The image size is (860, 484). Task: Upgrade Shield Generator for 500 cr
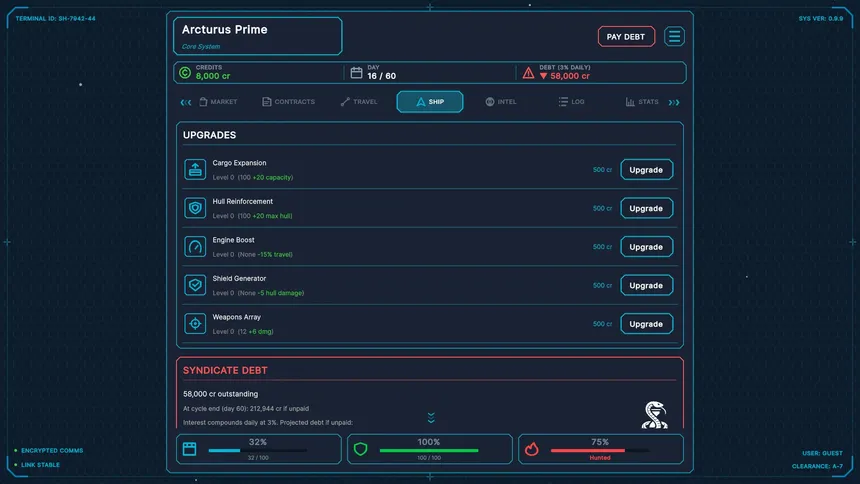pyautogui.click(x=646, y=285)
